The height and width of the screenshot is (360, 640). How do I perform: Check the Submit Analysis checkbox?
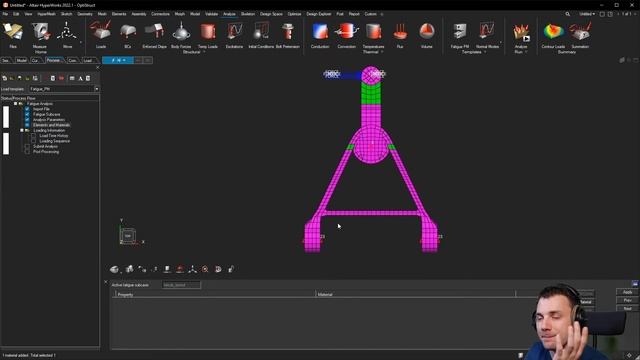pos(27,146)
